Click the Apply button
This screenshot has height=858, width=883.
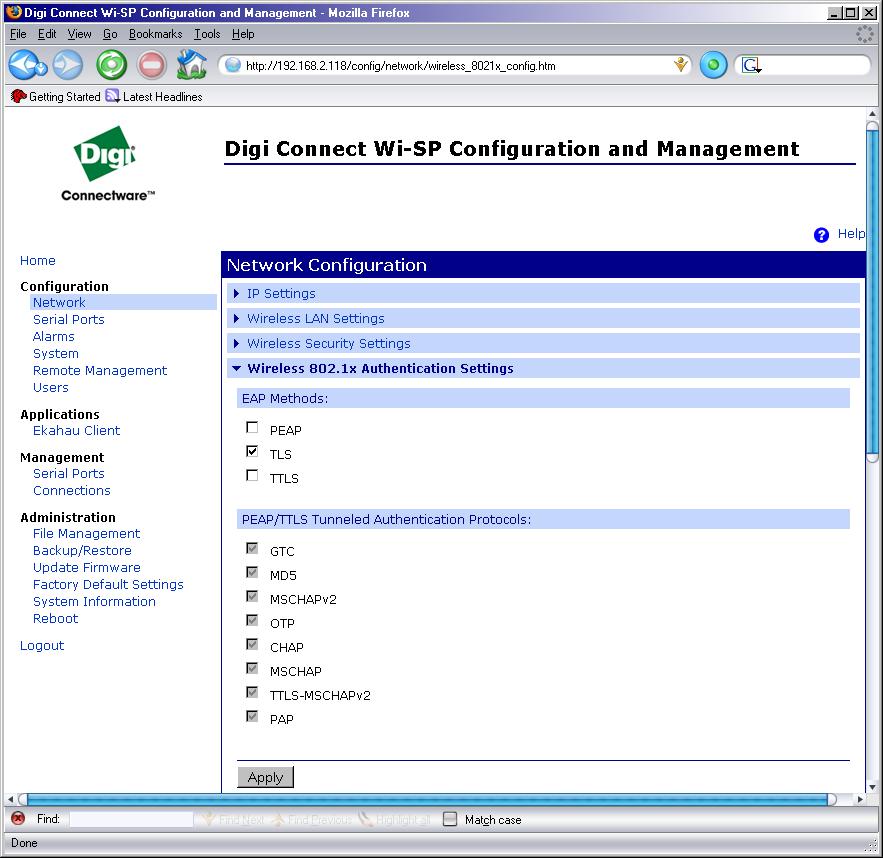click(265, 777)
